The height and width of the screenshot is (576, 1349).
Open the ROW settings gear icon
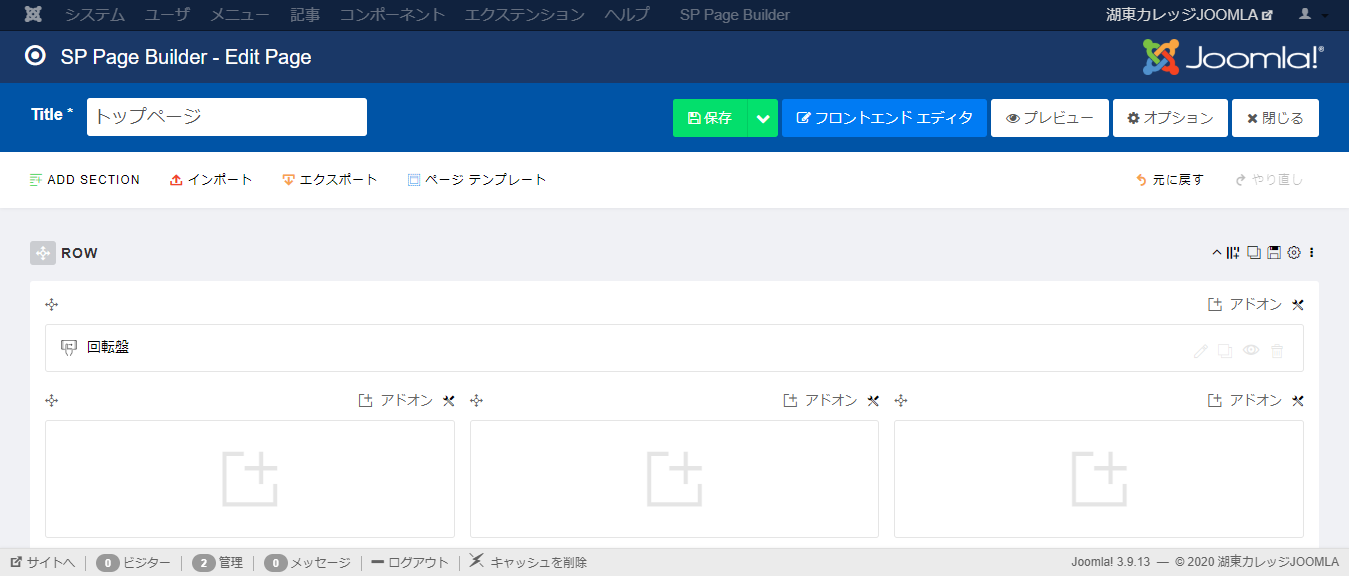[1294, 252]
